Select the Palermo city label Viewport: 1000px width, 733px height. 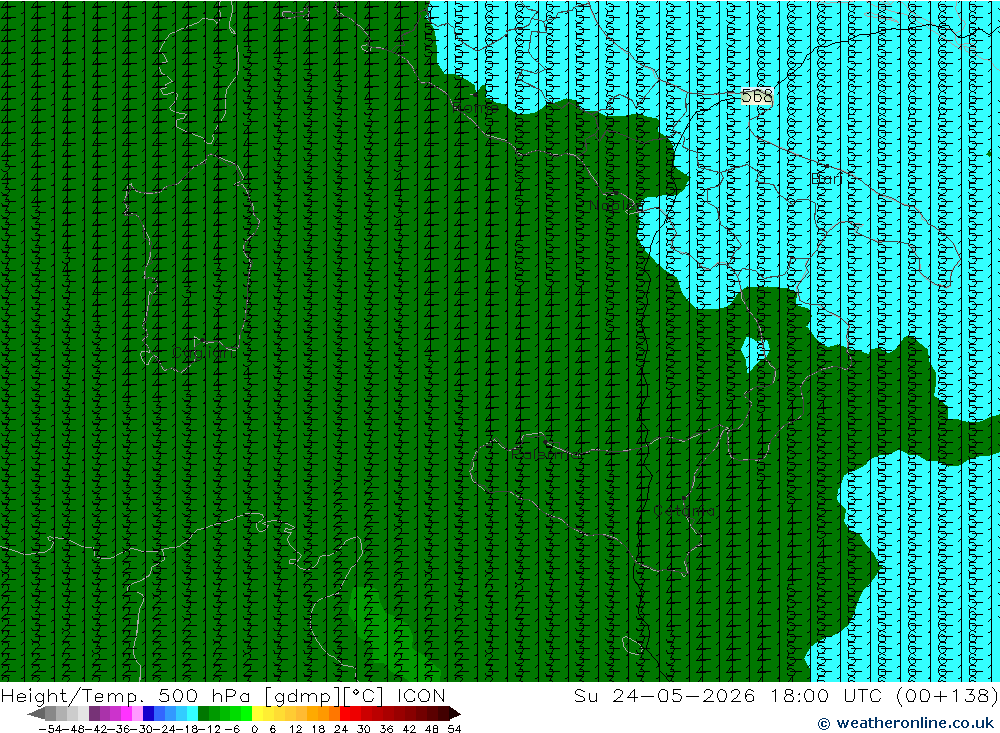pyautogui.click(x=546, y=454)
